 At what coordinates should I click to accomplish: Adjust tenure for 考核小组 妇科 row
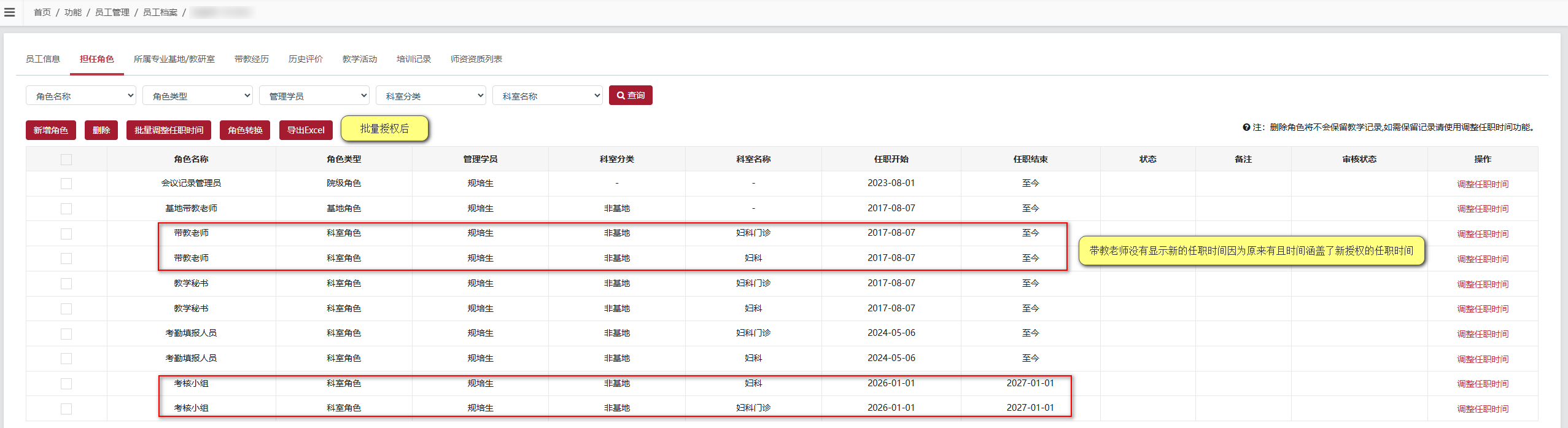coord(1483,384)
